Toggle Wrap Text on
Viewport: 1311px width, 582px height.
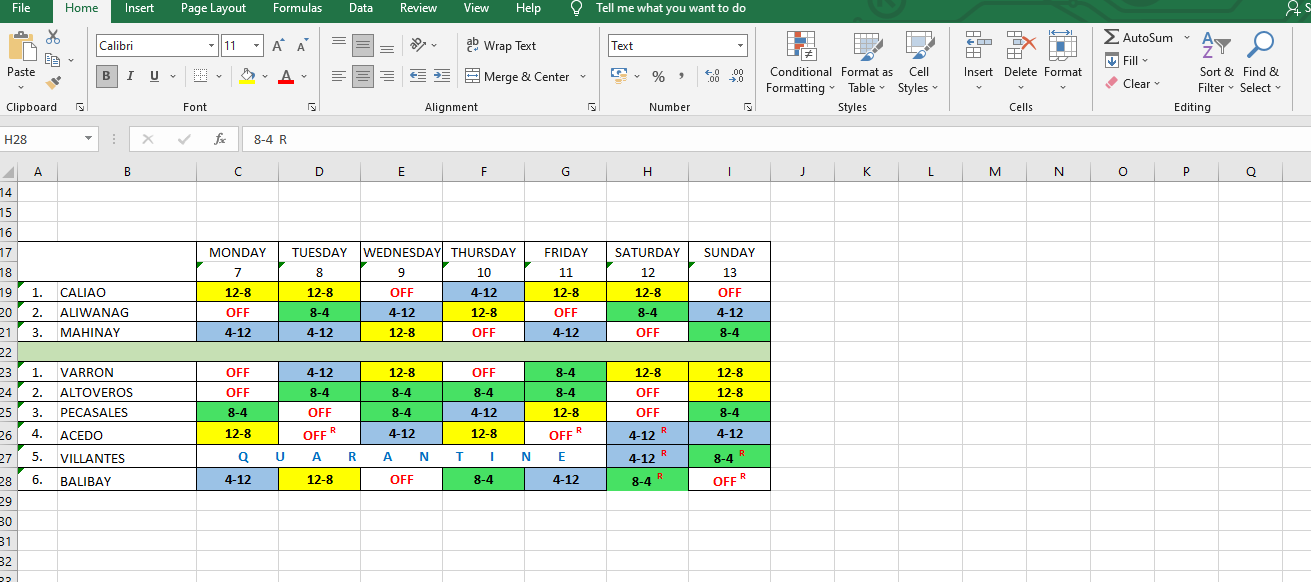[x=501, y=45]
